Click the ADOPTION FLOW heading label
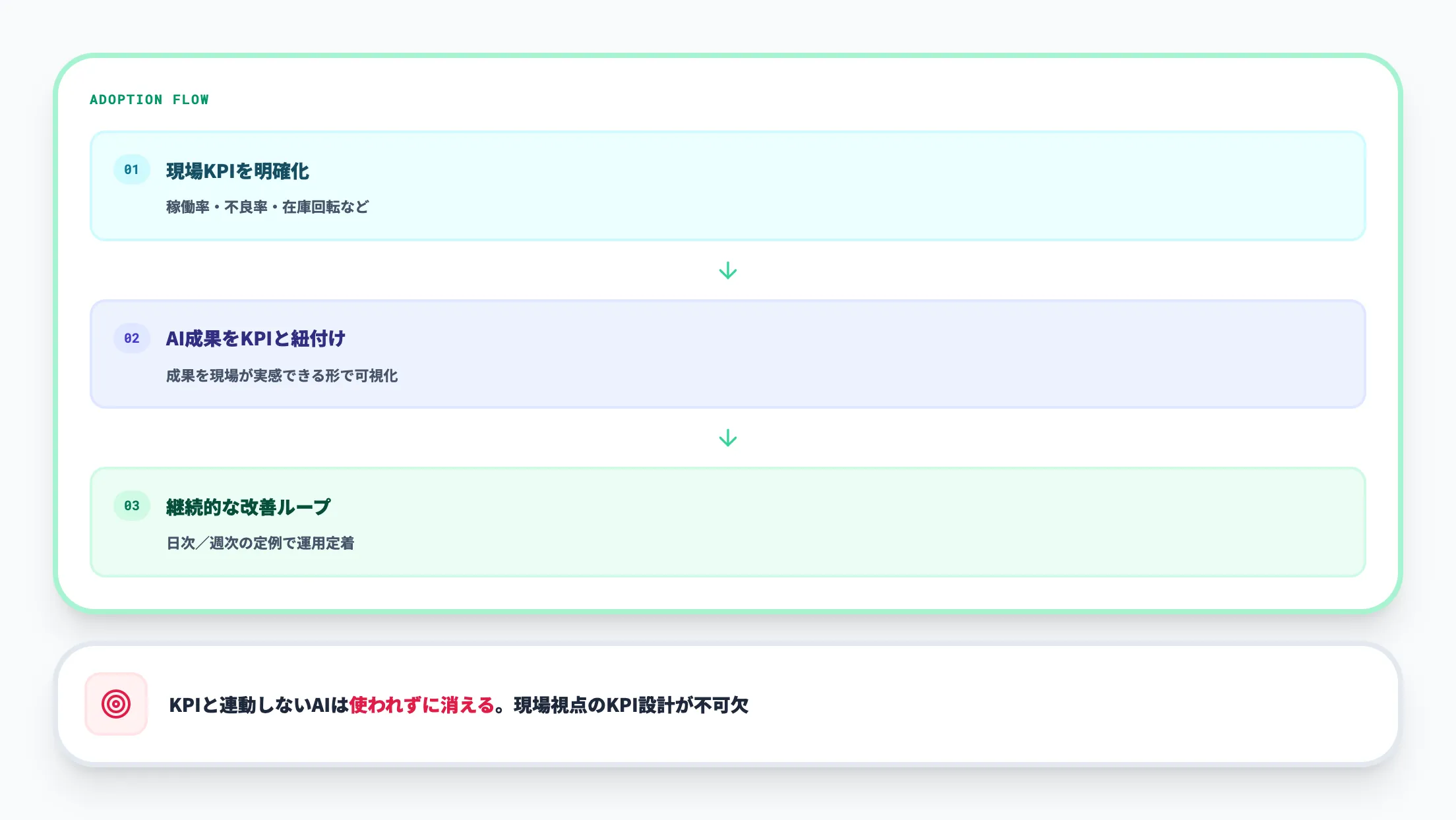1456x820 pixels. tap(149, 100)
